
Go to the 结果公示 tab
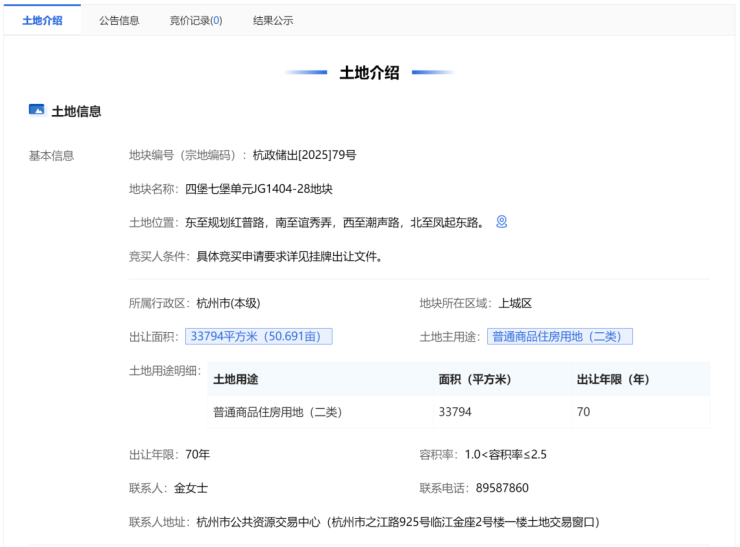pyautogui.click(x=273, y=20)
